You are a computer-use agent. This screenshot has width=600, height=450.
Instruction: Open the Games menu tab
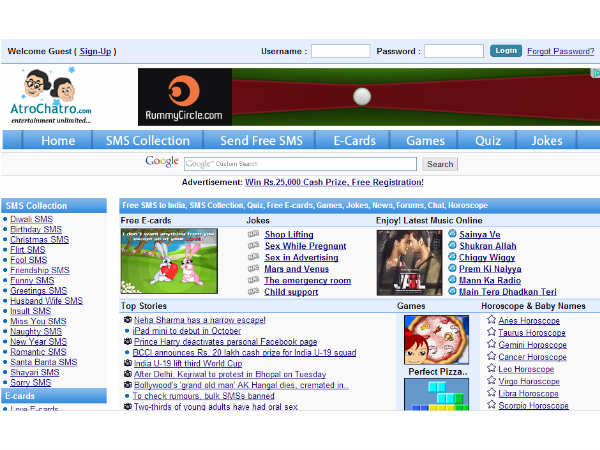(425, 140)
